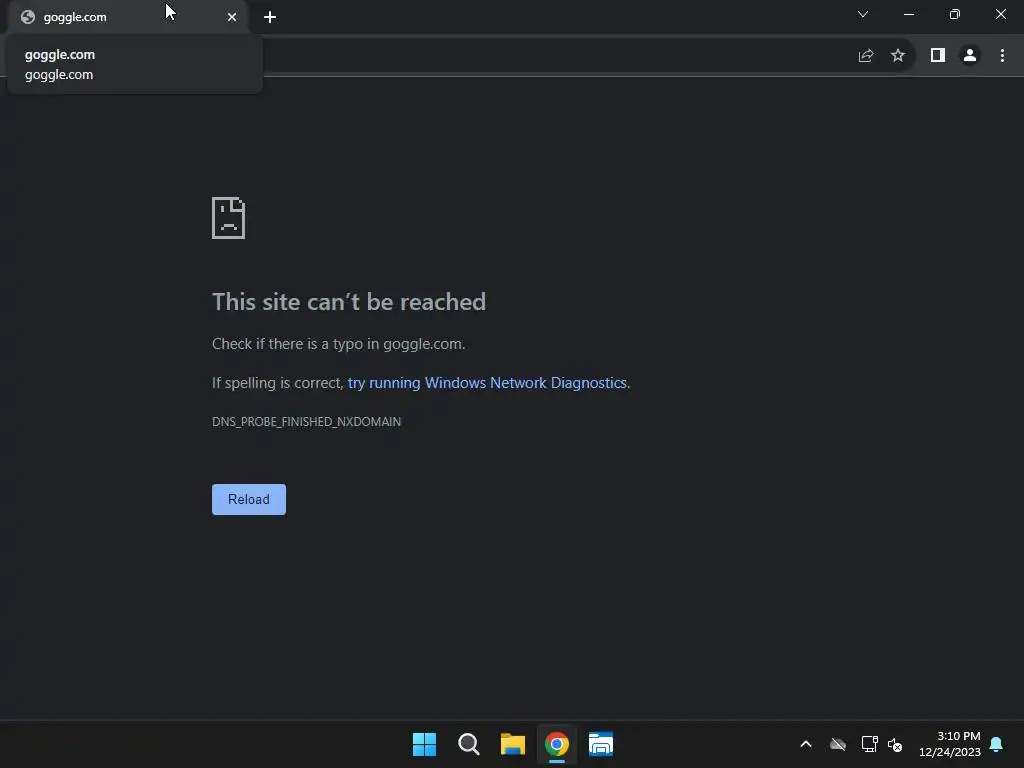
Task: Click Chrome icon in taskbar
Action: [557, 744]
